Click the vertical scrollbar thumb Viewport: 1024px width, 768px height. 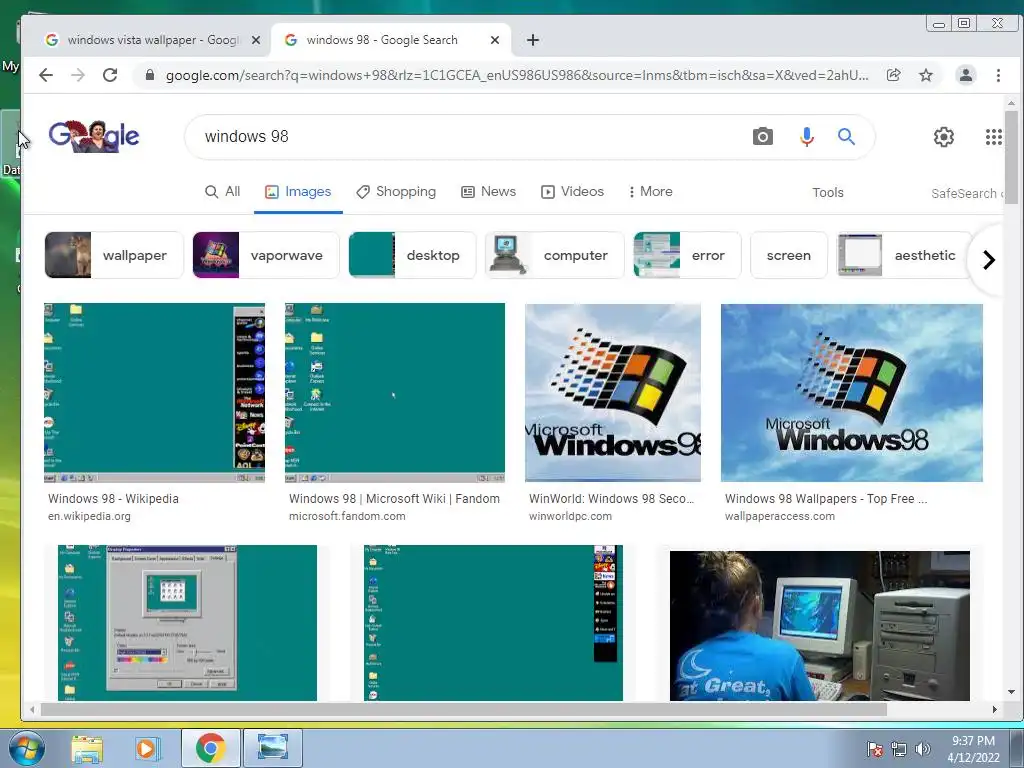point(1011,157)
